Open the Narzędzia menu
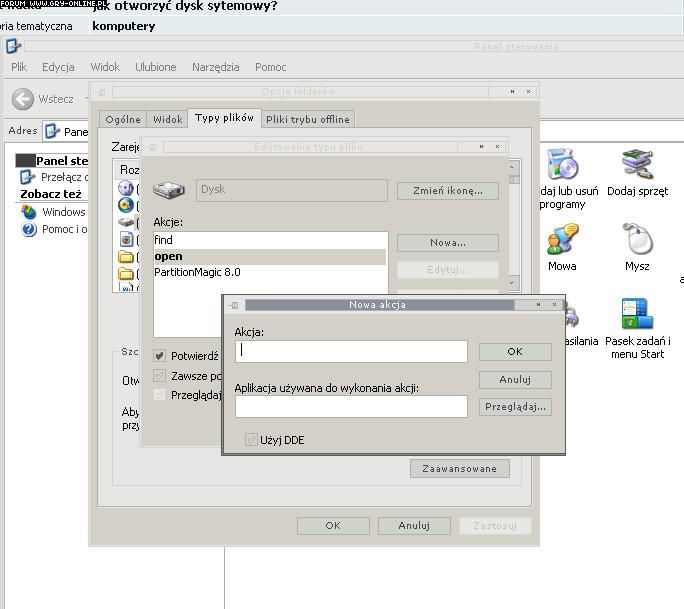This screenshot has width=684, height=609. [215, 67]
